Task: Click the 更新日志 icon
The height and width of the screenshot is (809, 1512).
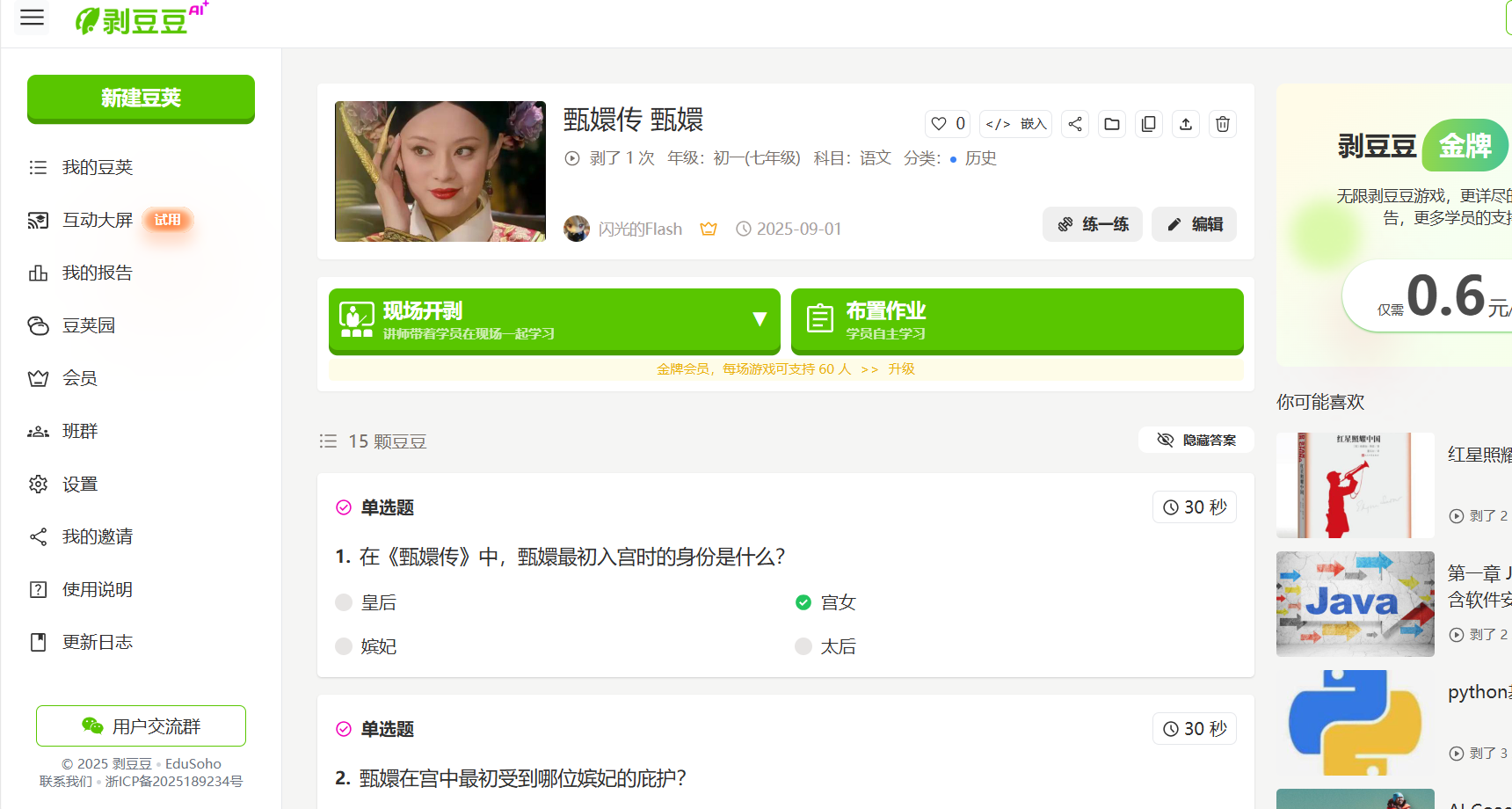Action: pos(38,642)
